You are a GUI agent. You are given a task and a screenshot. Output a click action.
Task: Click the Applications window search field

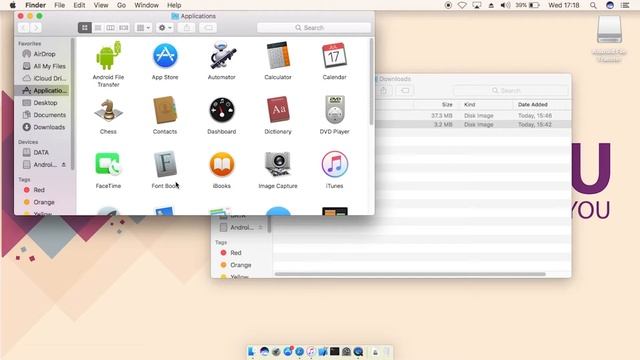click(314, 28)
